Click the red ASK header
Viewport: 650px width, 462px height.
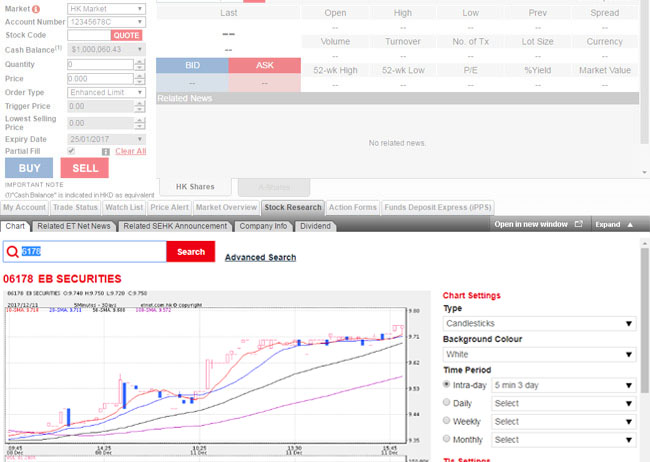tap(264, 66)
